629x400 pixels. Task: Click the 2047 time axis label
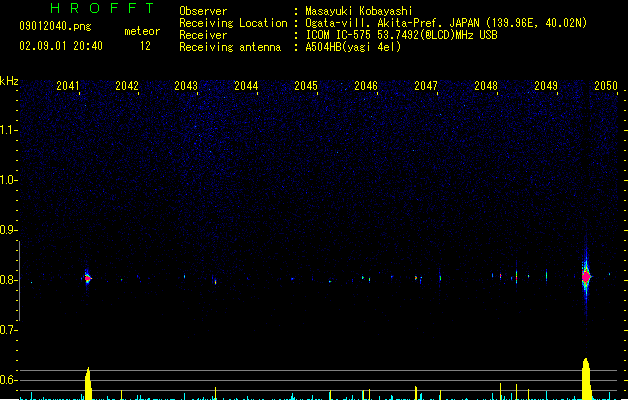[426, 86]
